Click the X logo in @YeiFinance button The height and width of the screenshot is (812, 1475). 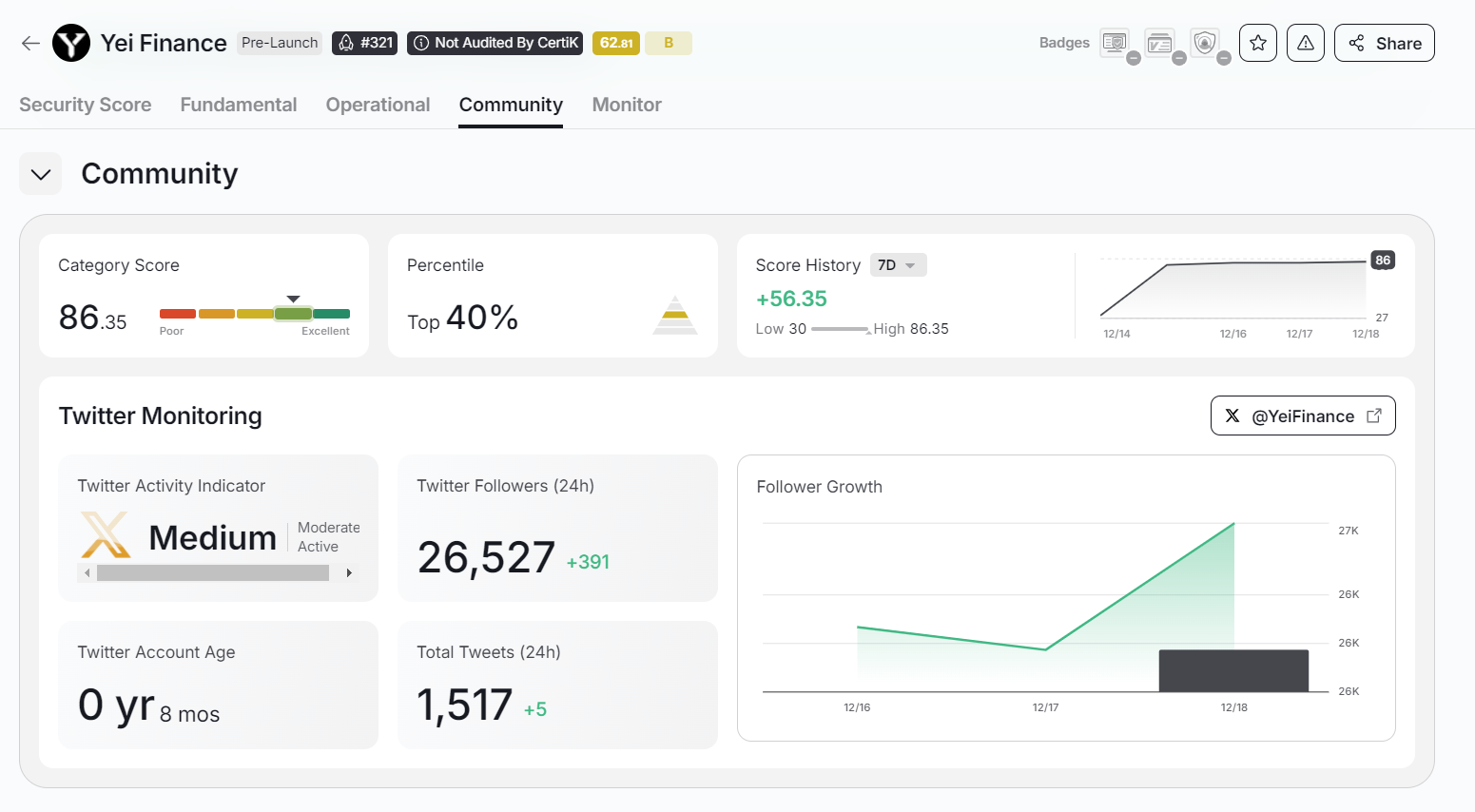(1232, 416)
